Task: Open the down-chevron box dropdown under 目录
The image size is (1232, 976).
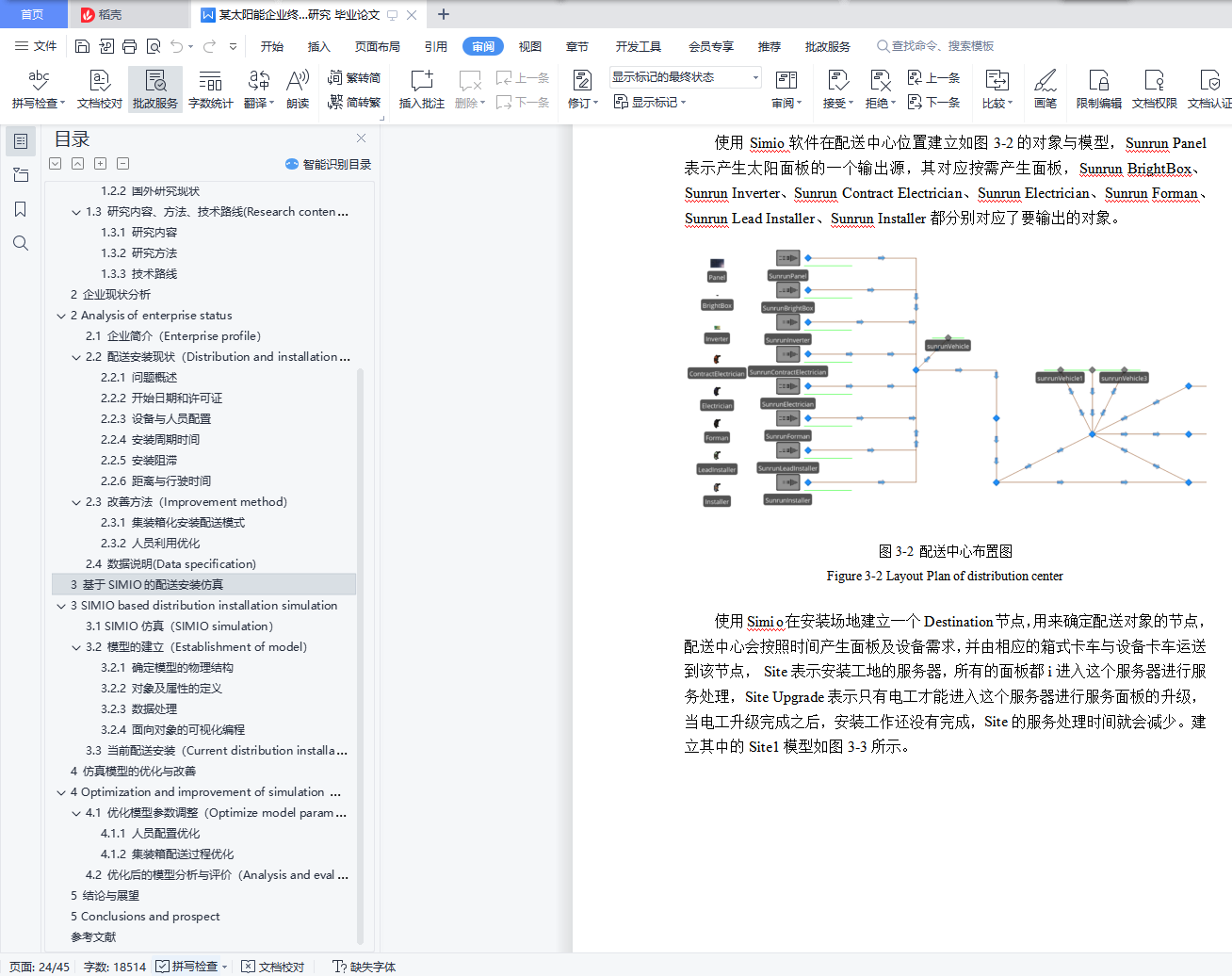Action: click(55, 164)
